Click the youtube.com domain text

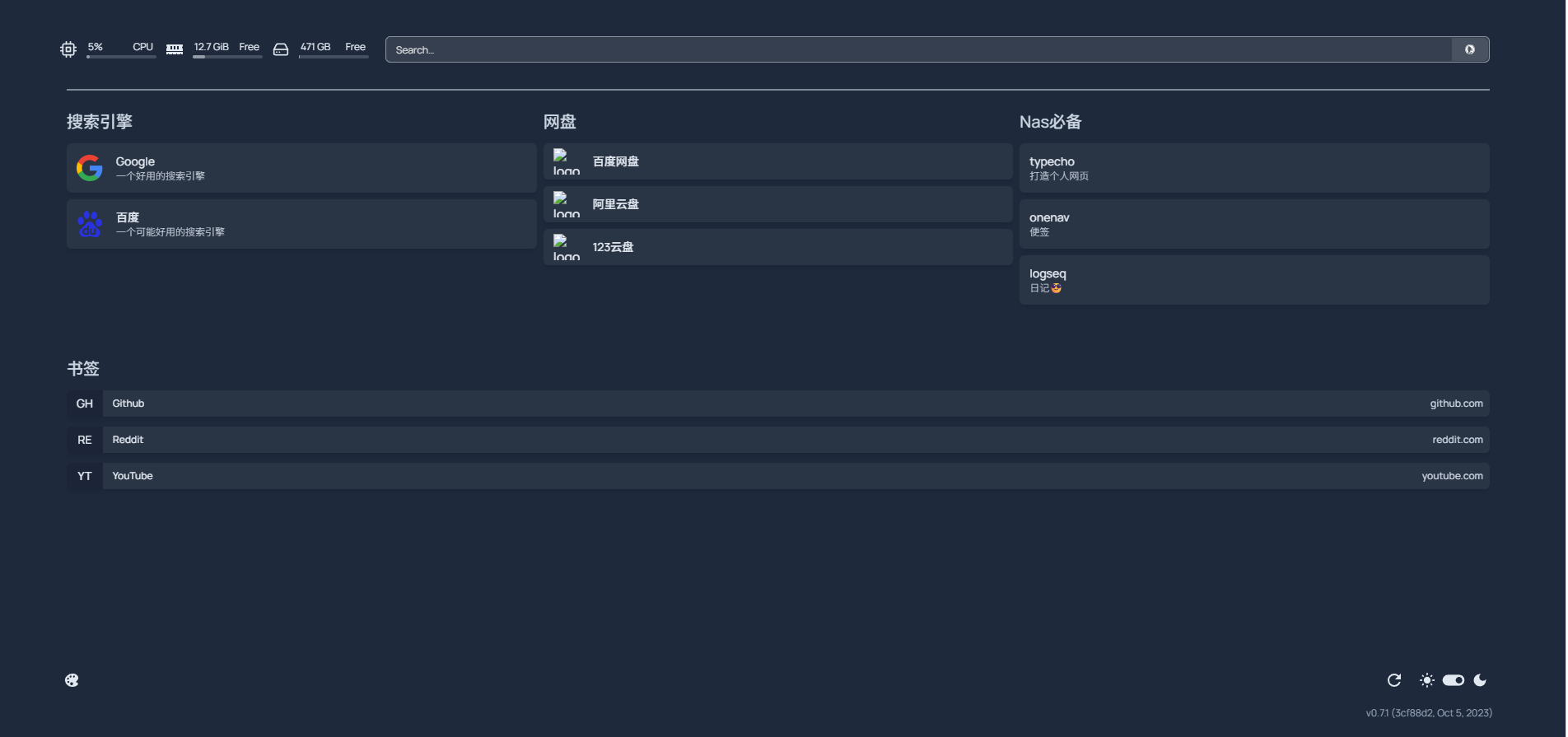1453,476
